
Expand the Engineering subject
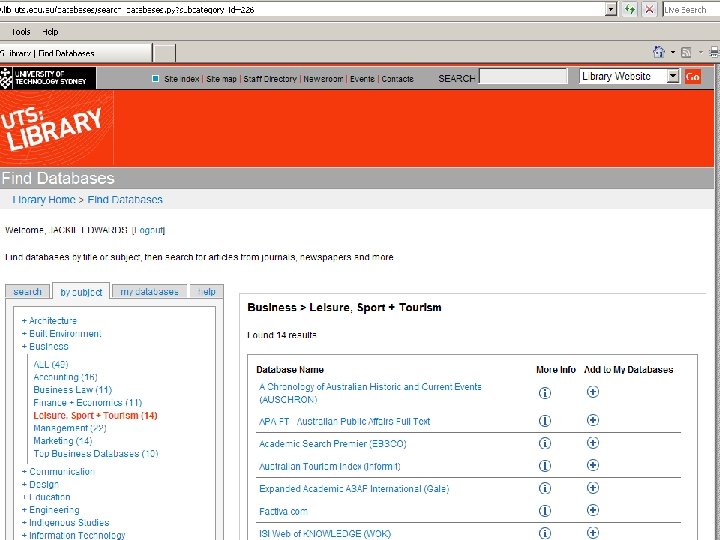[51, 510]
